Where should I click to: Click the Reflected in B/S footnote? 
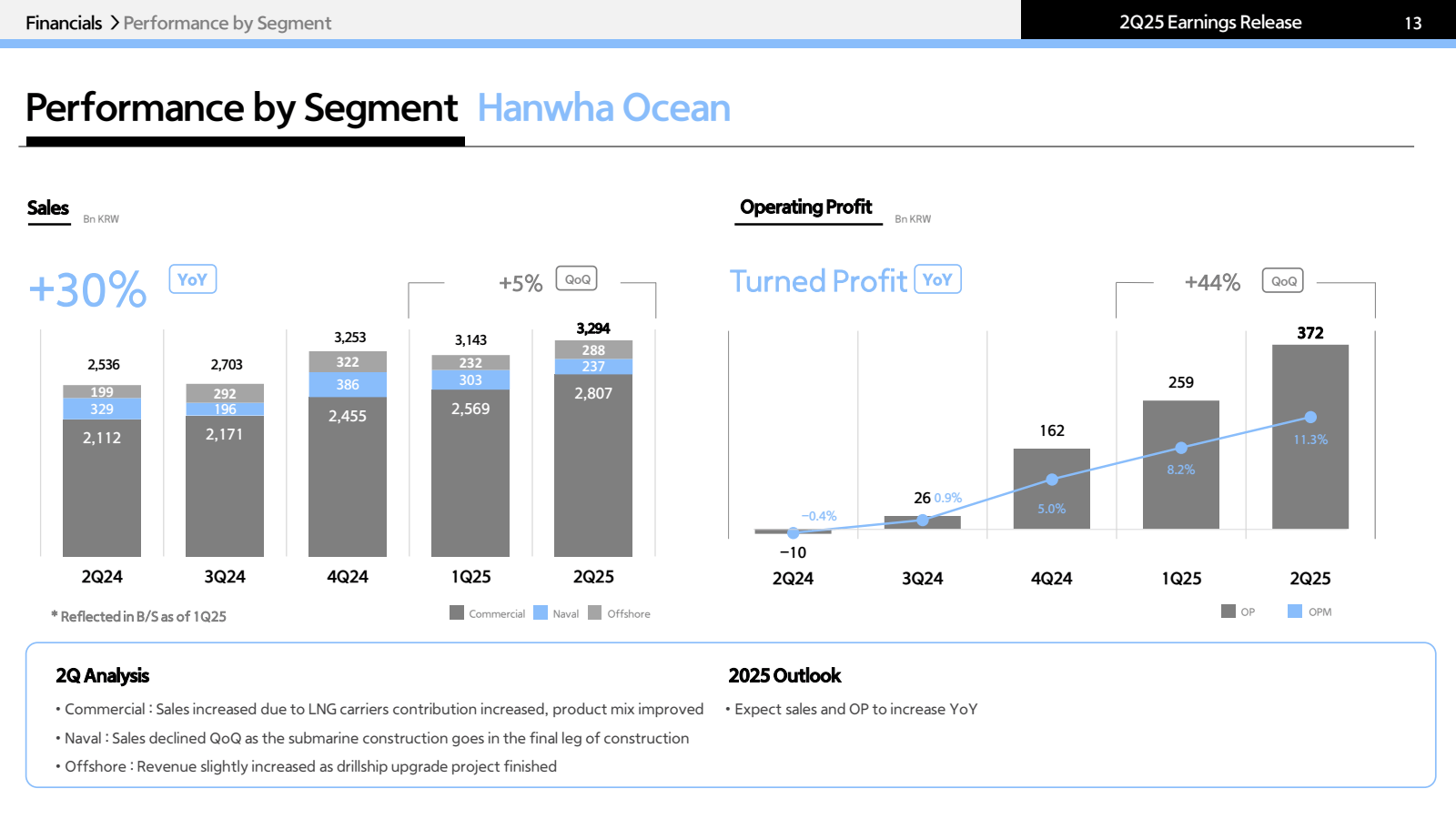pos(138,616)
